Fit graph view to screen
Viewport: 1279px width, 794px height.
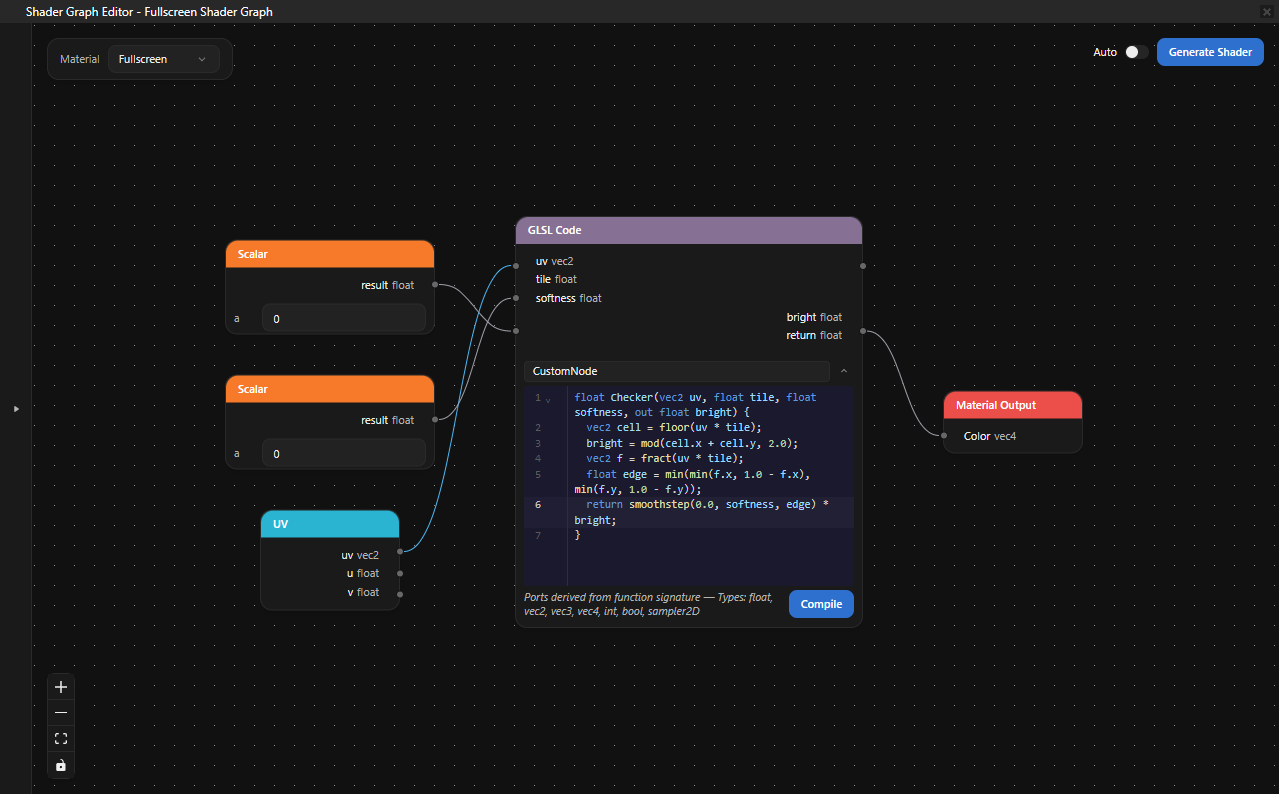pyautogui.click(x=61, y=739)
